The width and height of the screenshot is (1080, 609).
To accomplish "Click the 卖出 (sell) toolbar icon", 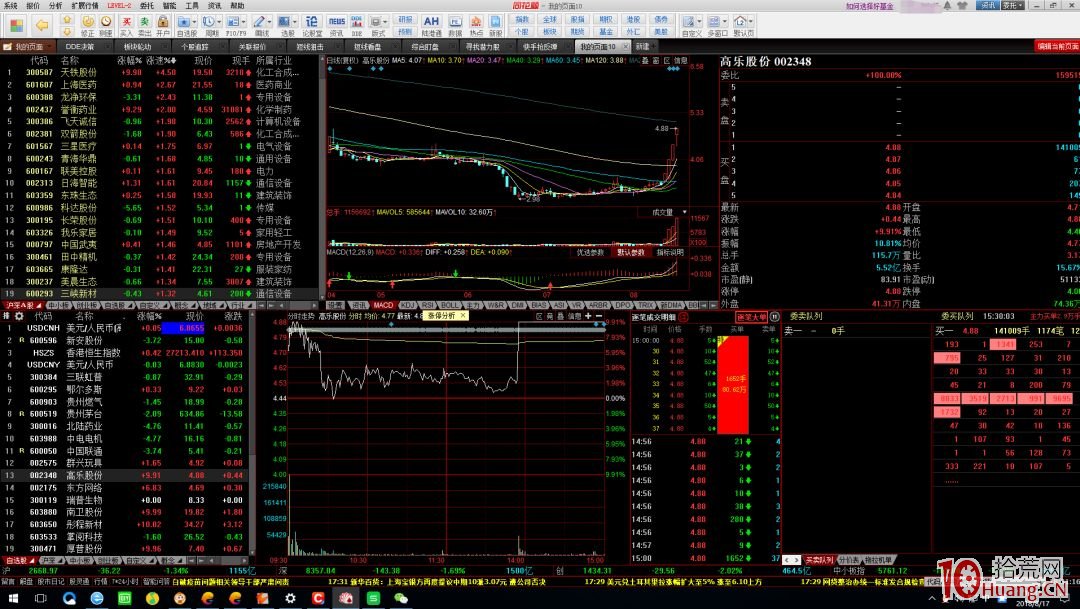I will 145,23.
